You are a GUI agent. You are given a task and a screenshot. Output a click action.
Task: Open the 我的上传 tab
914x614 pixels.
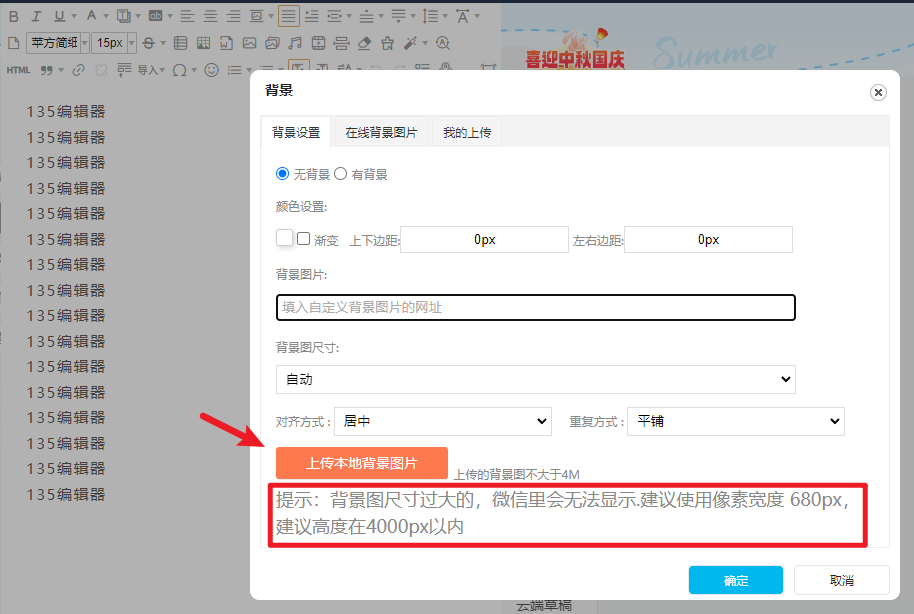(467, 132)
